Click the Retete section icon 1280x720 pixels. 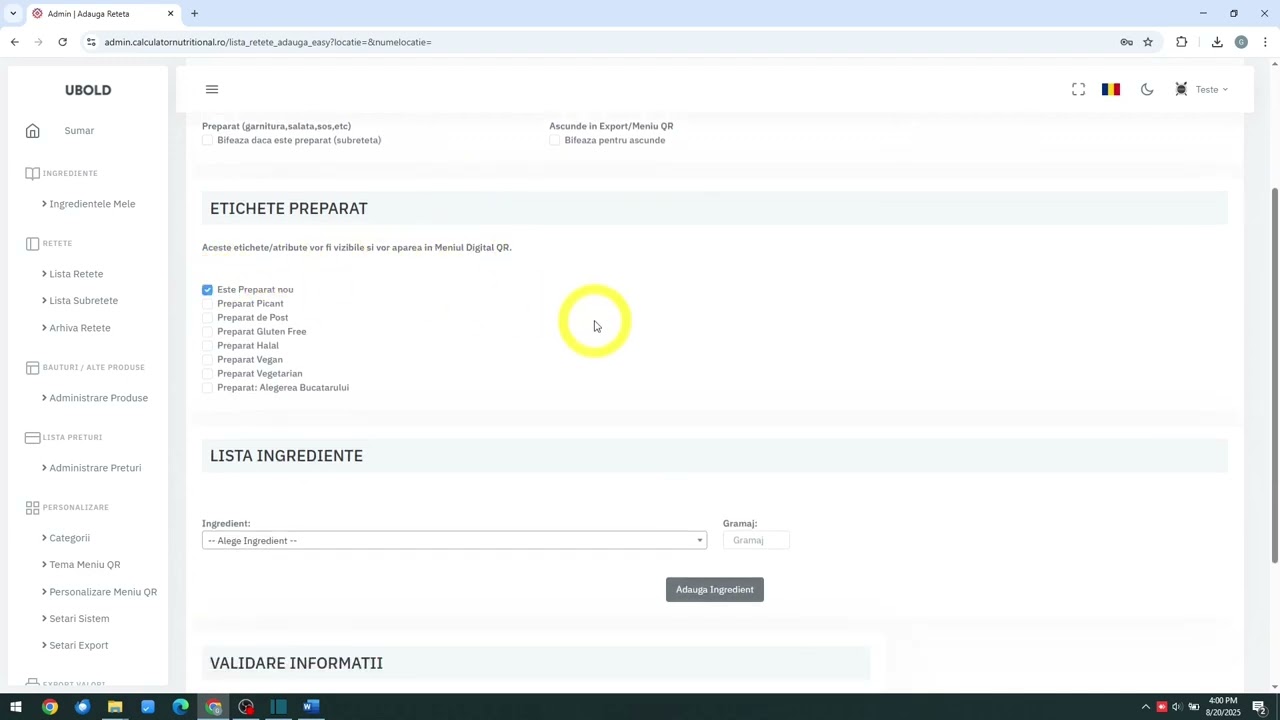point(33,243)
